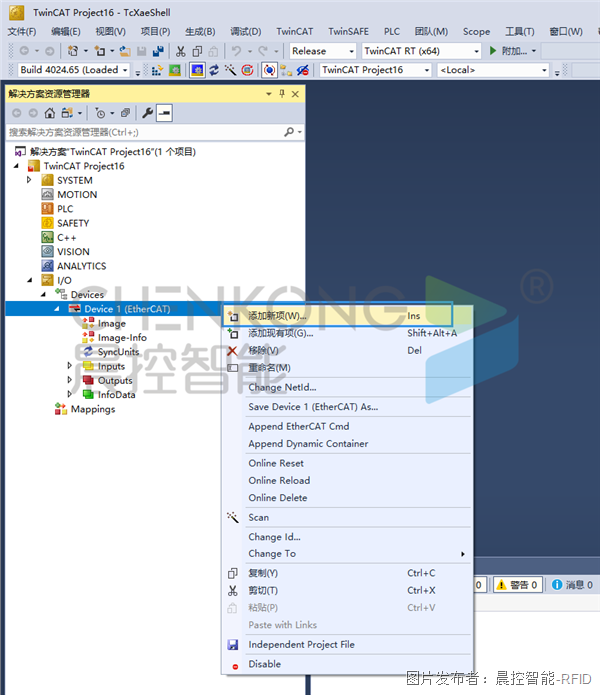
Task: Open the PLC menu in menu bar
Action: (x=392, y=31)
